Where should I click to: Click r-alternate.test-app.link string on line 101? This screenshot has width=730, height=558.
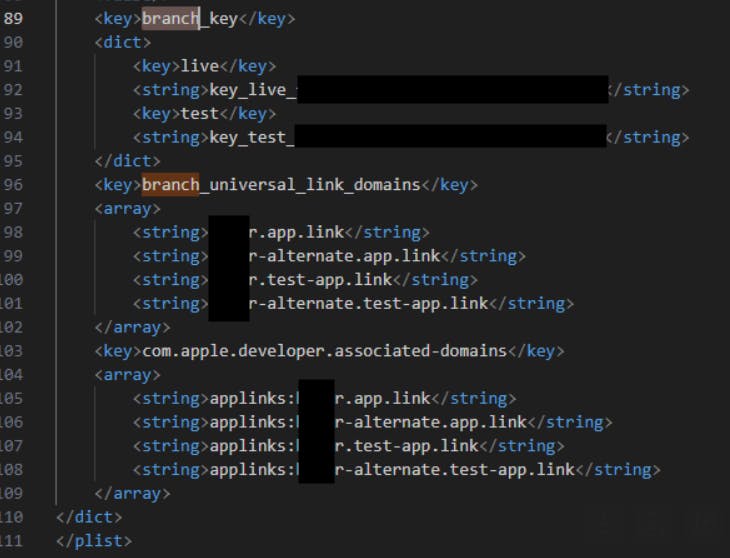click(369, 303)
